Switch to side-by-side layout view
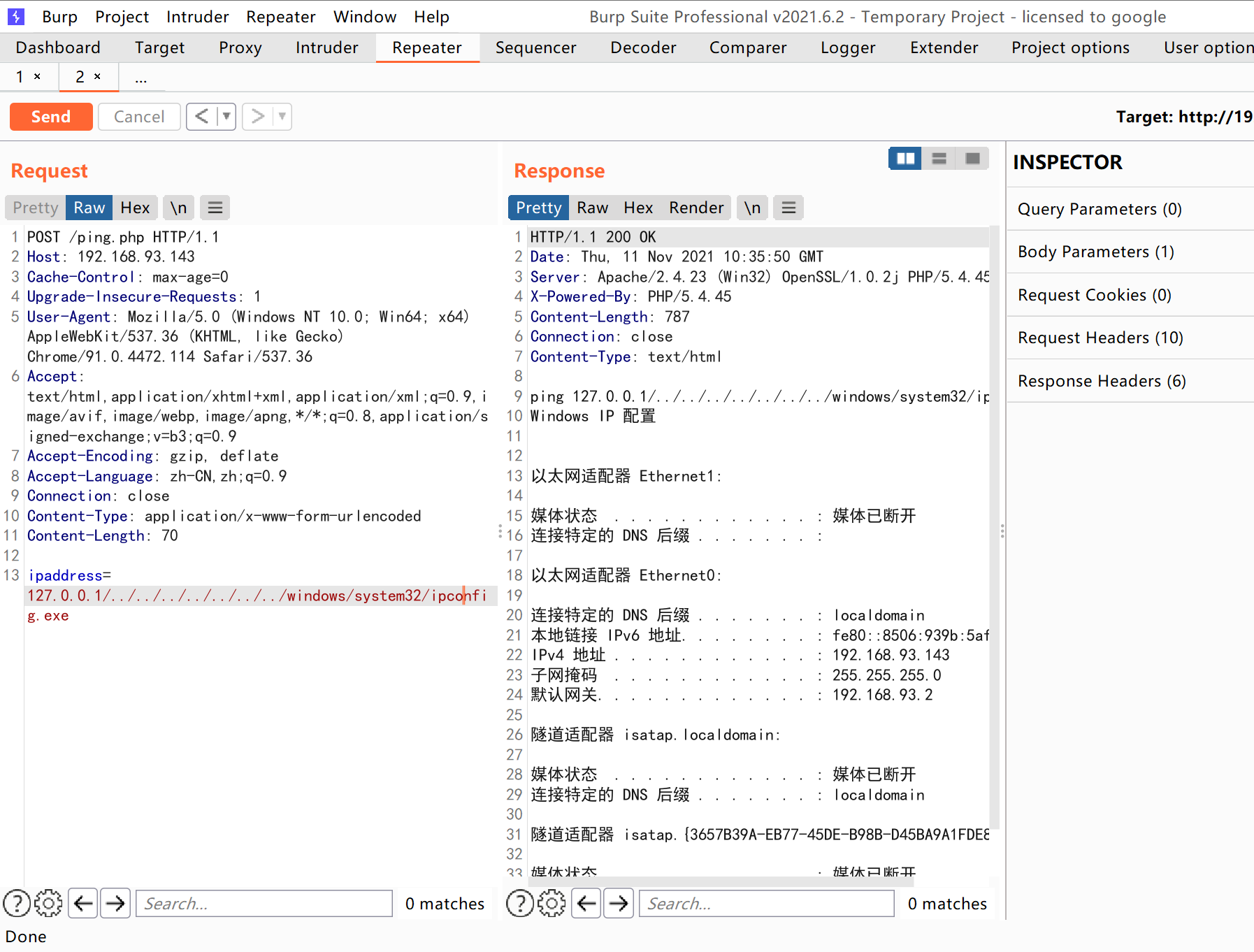Viewport: 1254px width, 952px height. pyautogui.click(x=905, y=159)
